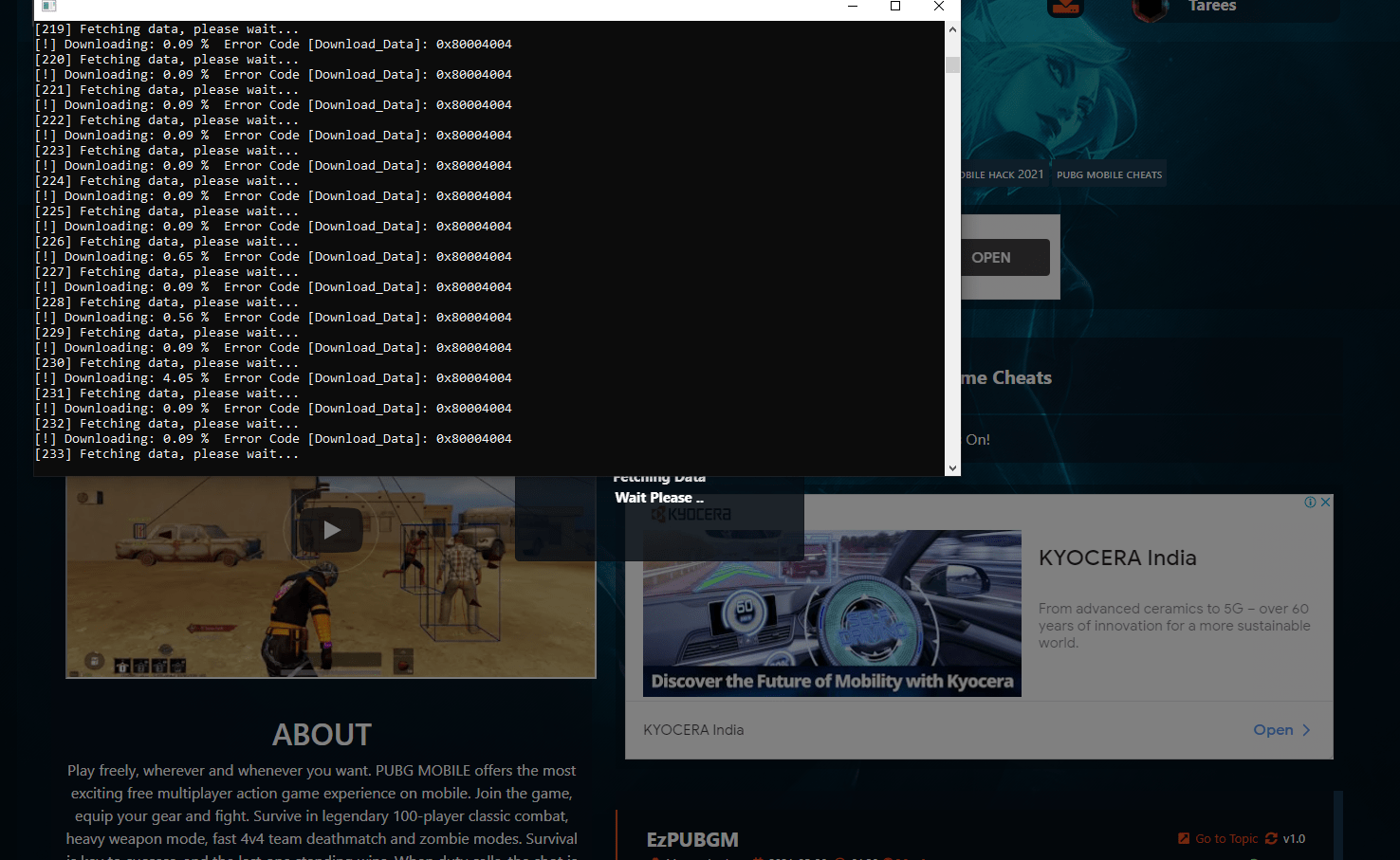Screen dimensions: 1400x860
Task: Click the 'KYOCERA India' ad headline
Action: (x=1117, y=558)
